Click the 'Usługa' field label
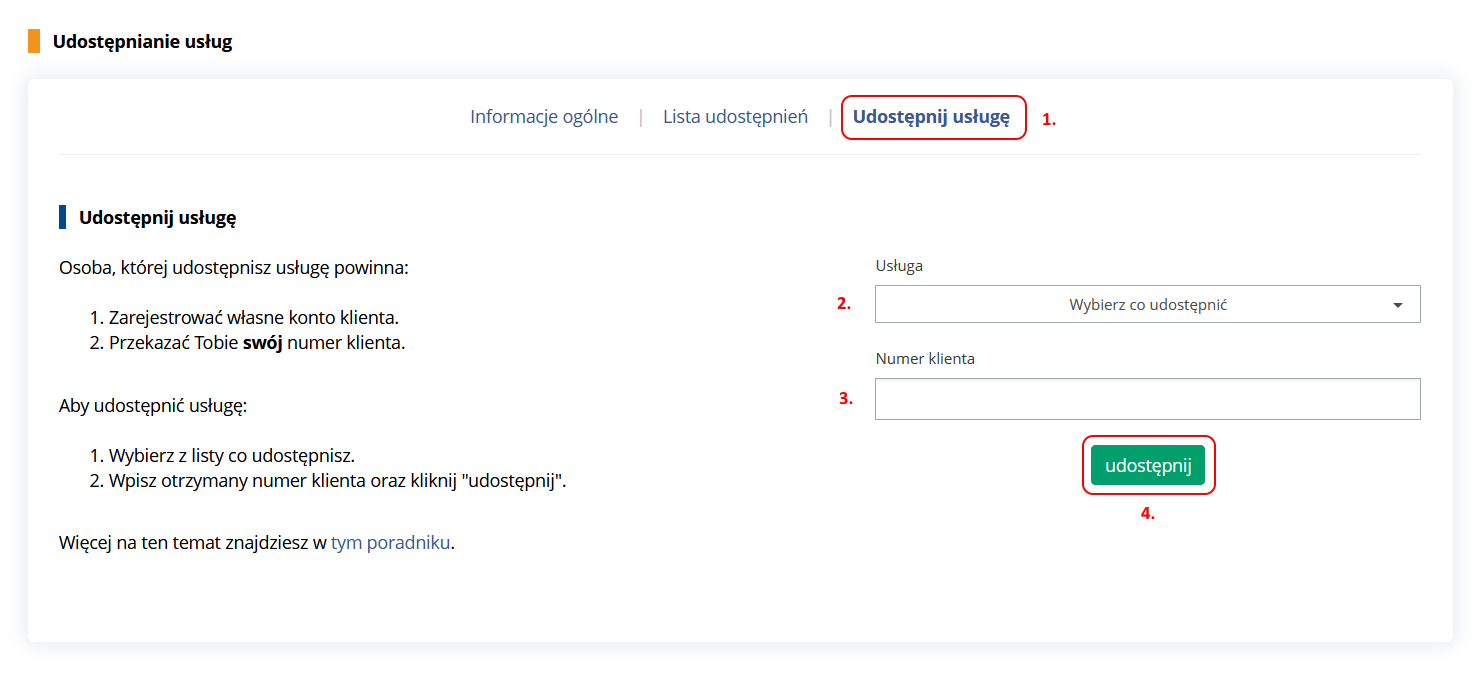The image size is (1479, 674). pyautogui.click(x=899, y=266)
